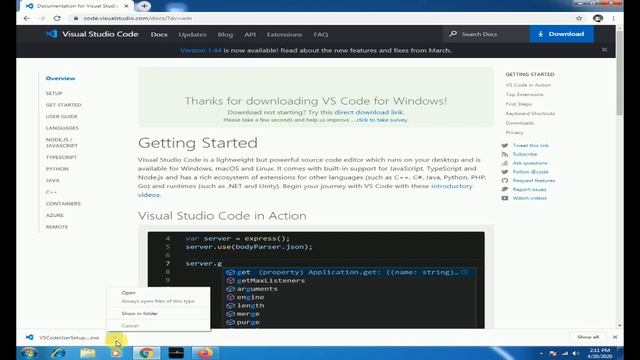This screenshot has height=360, width=640.
Task: Jump to First Steps in right sidebar
Action: point(518,104)
